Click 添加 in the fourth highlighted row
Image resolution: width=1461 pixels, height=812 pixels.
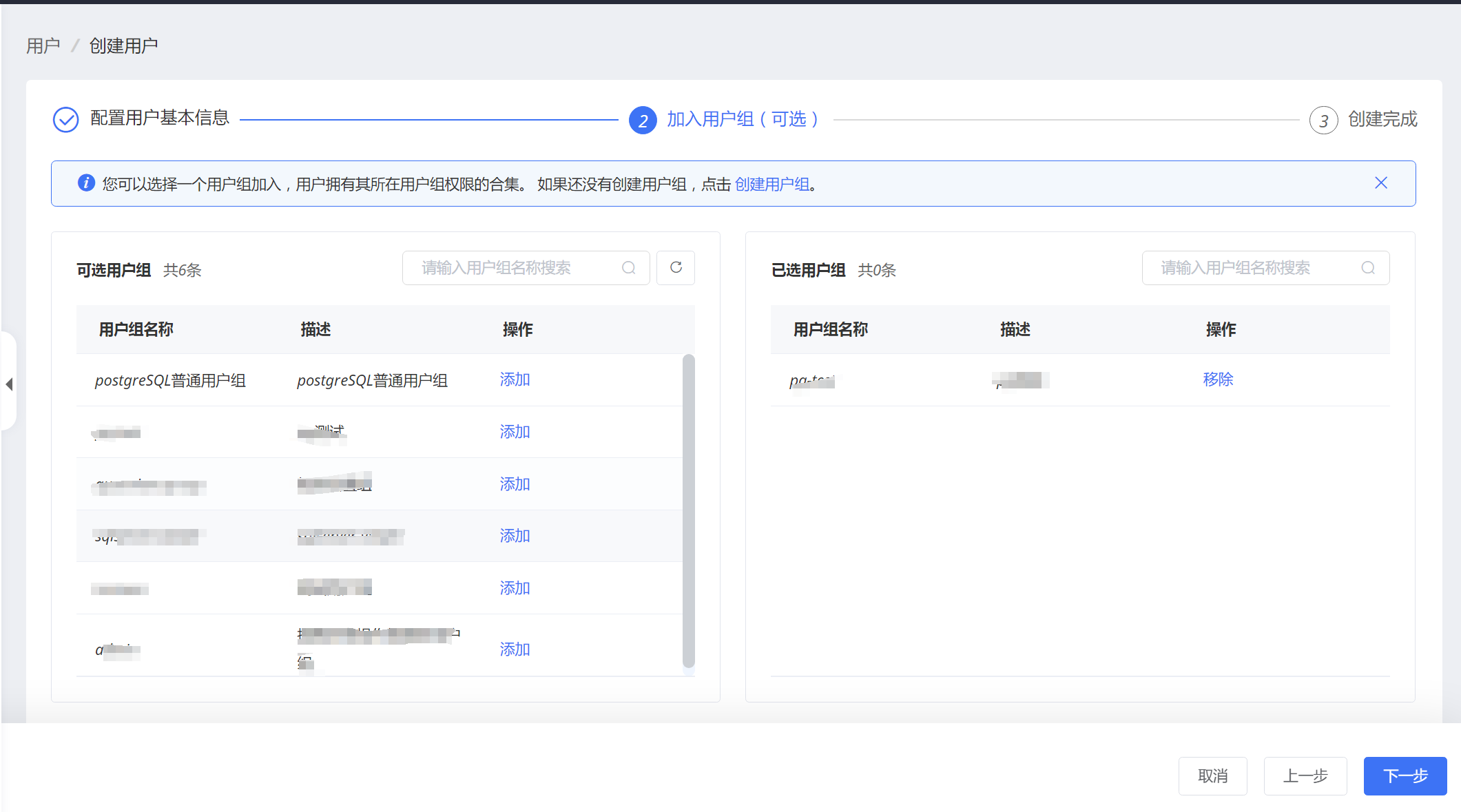[515, 536]
